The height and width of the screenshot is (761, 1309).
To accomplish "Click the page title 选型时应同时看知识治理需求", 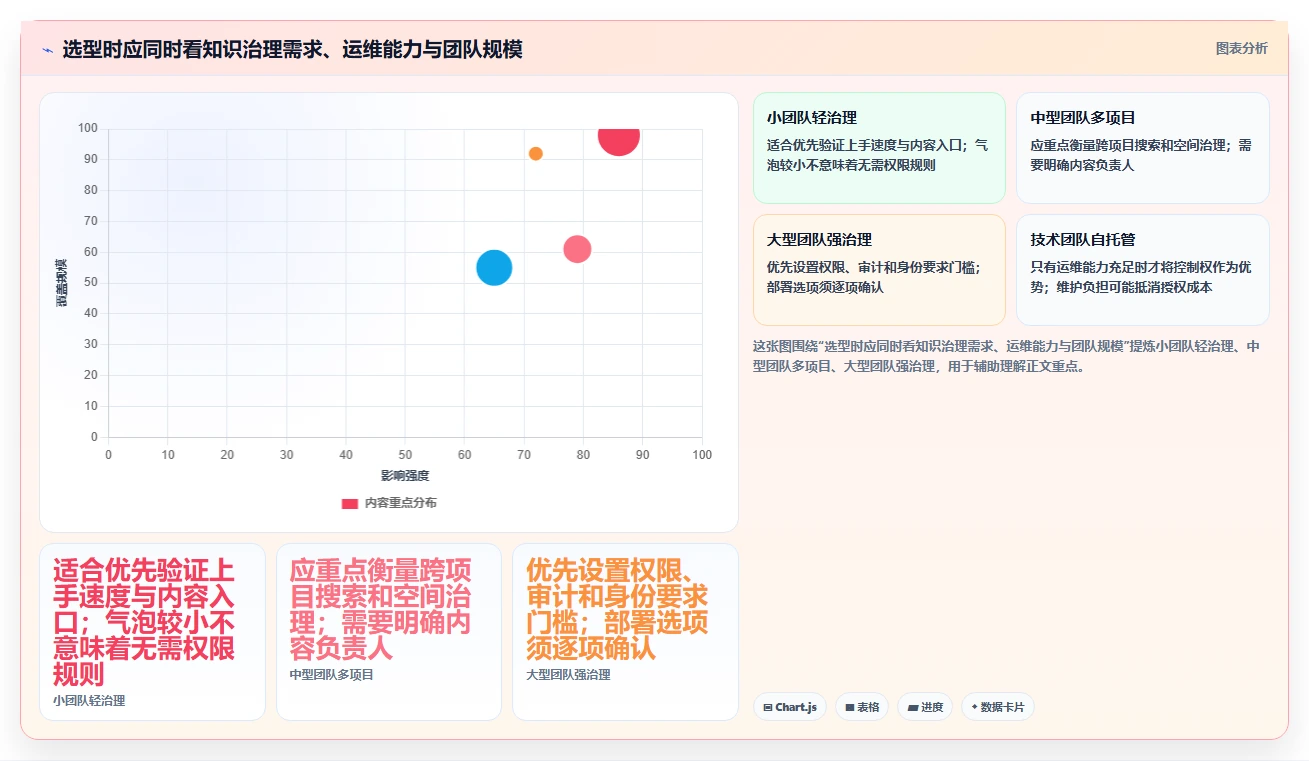I will [292, 49].
